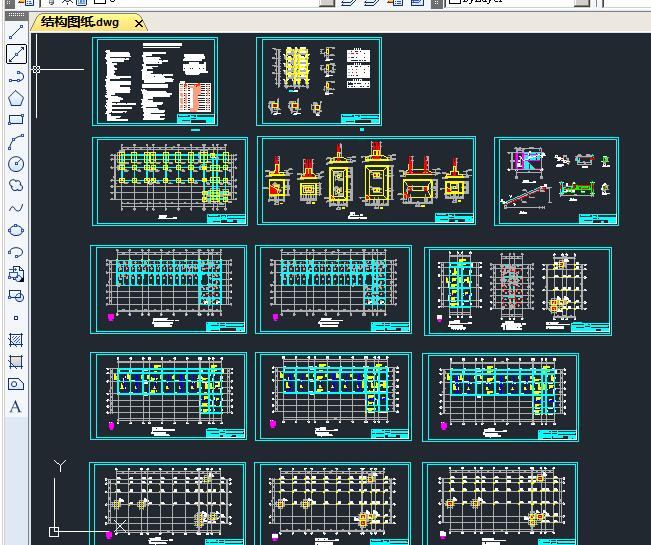651x545 pixels.
Task: Click the sheet with six footing details
Action: [367, 181]
